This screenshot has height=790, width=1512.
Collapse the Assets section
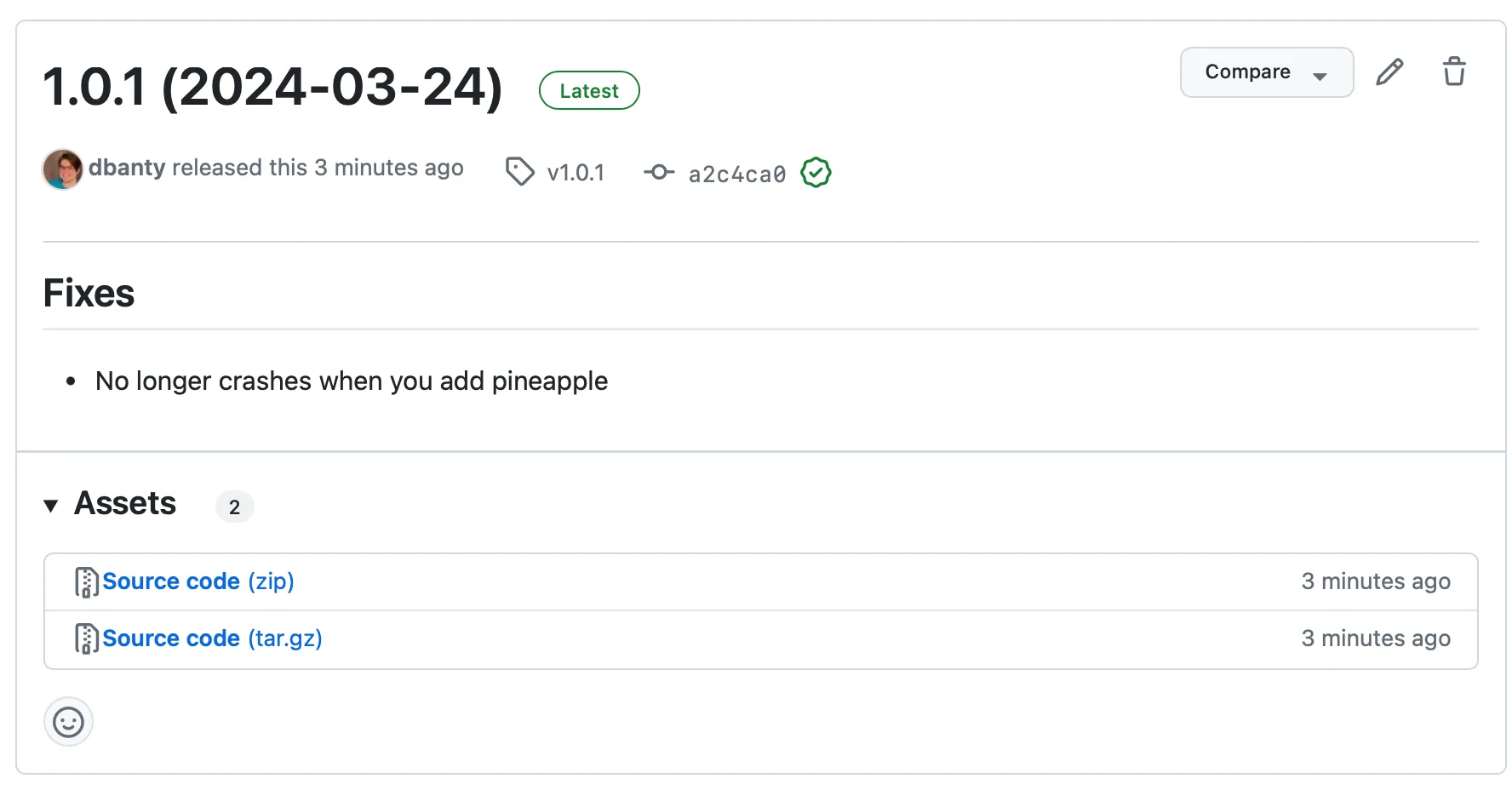[x=51, y=505]
